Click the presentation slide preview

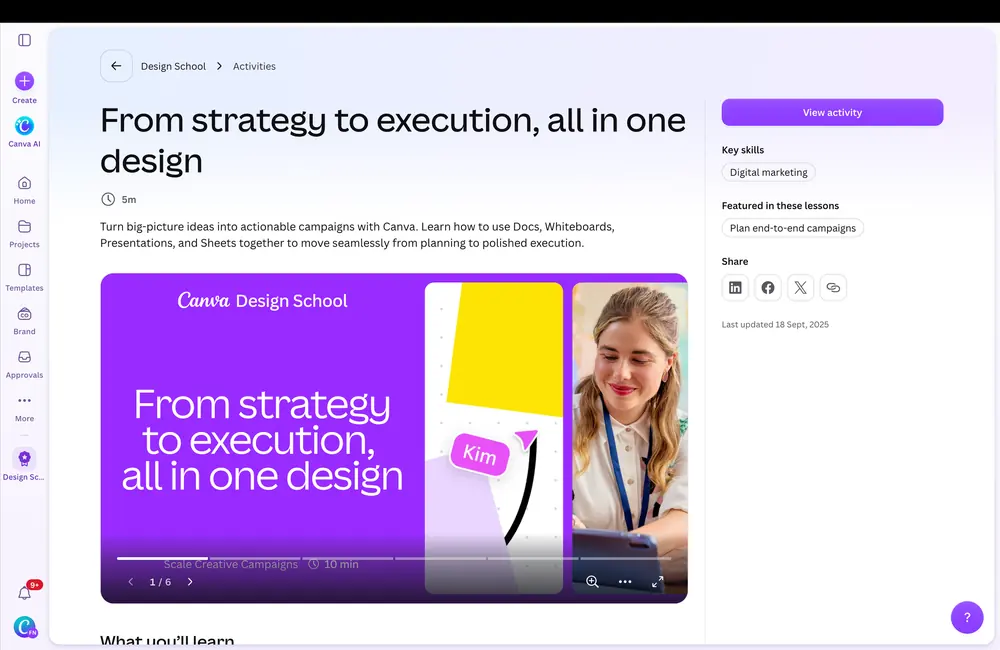click(x=393, y=438)
